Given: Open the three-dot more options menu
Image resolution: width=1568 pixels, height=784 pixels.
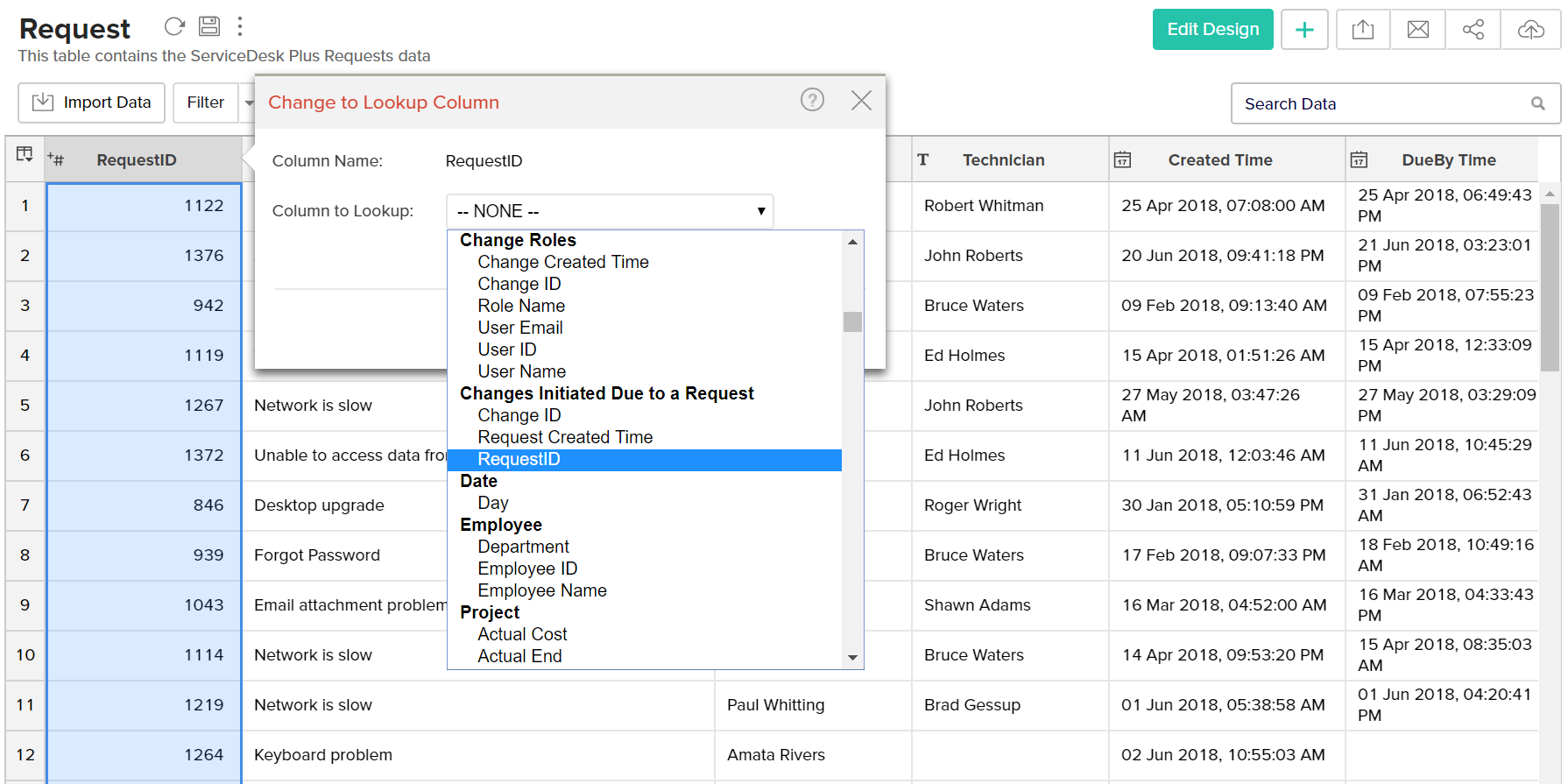Looking at the screenshot, I should pos(240,26).
